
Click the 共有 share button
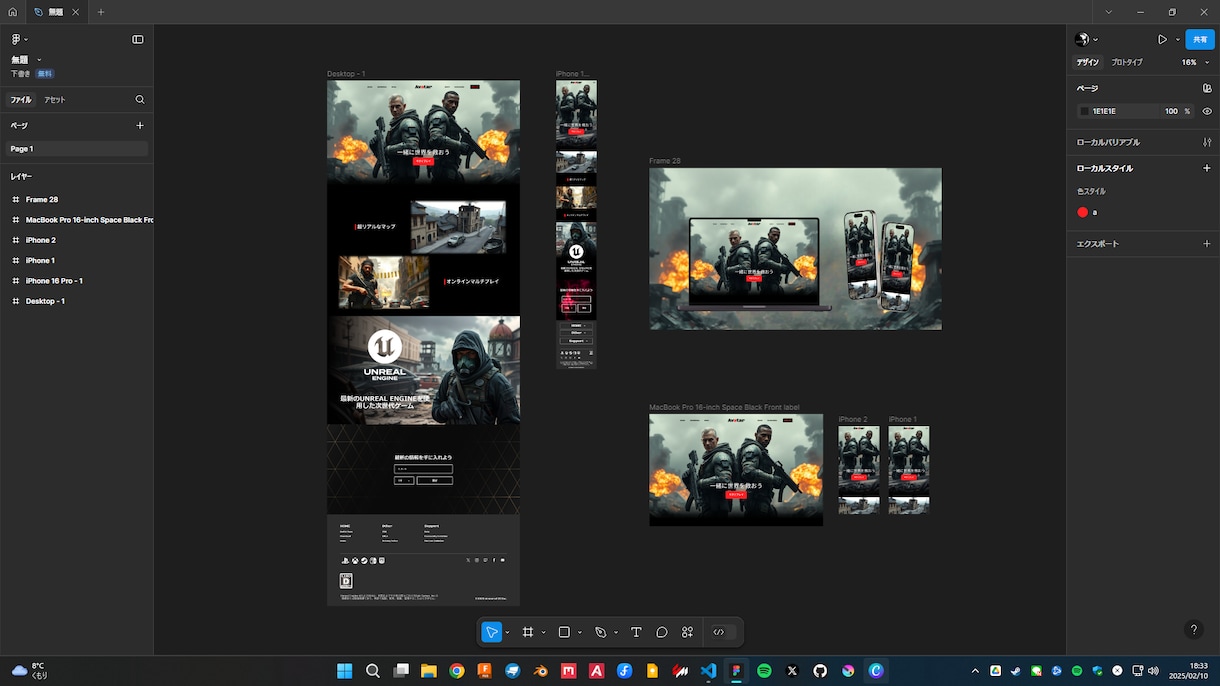point(1200,40)
